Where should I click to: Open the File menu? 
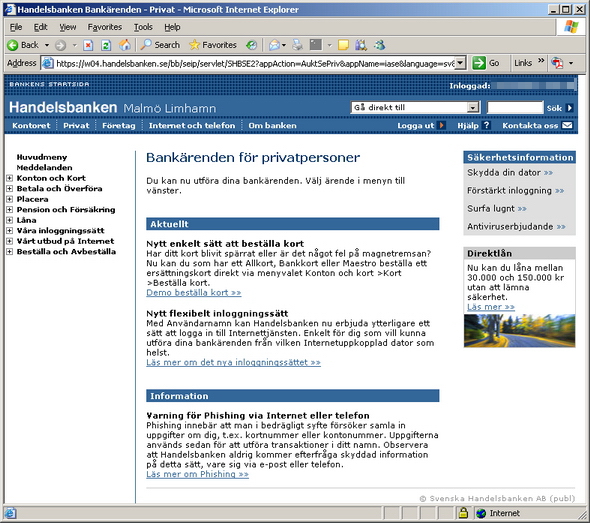16,27
